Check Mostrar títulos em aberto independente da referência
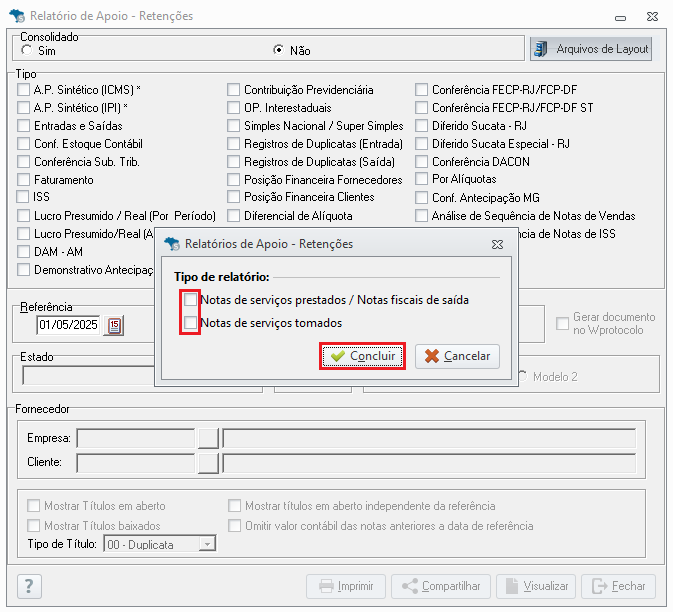Screen dimensions: 673x612 [234, 506]
